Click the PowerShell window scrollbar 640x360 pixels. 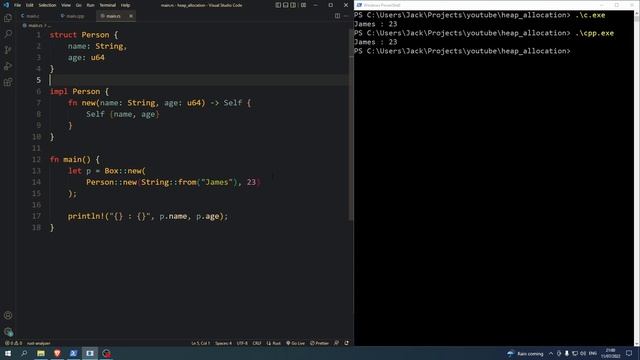(x=637, y=178)
